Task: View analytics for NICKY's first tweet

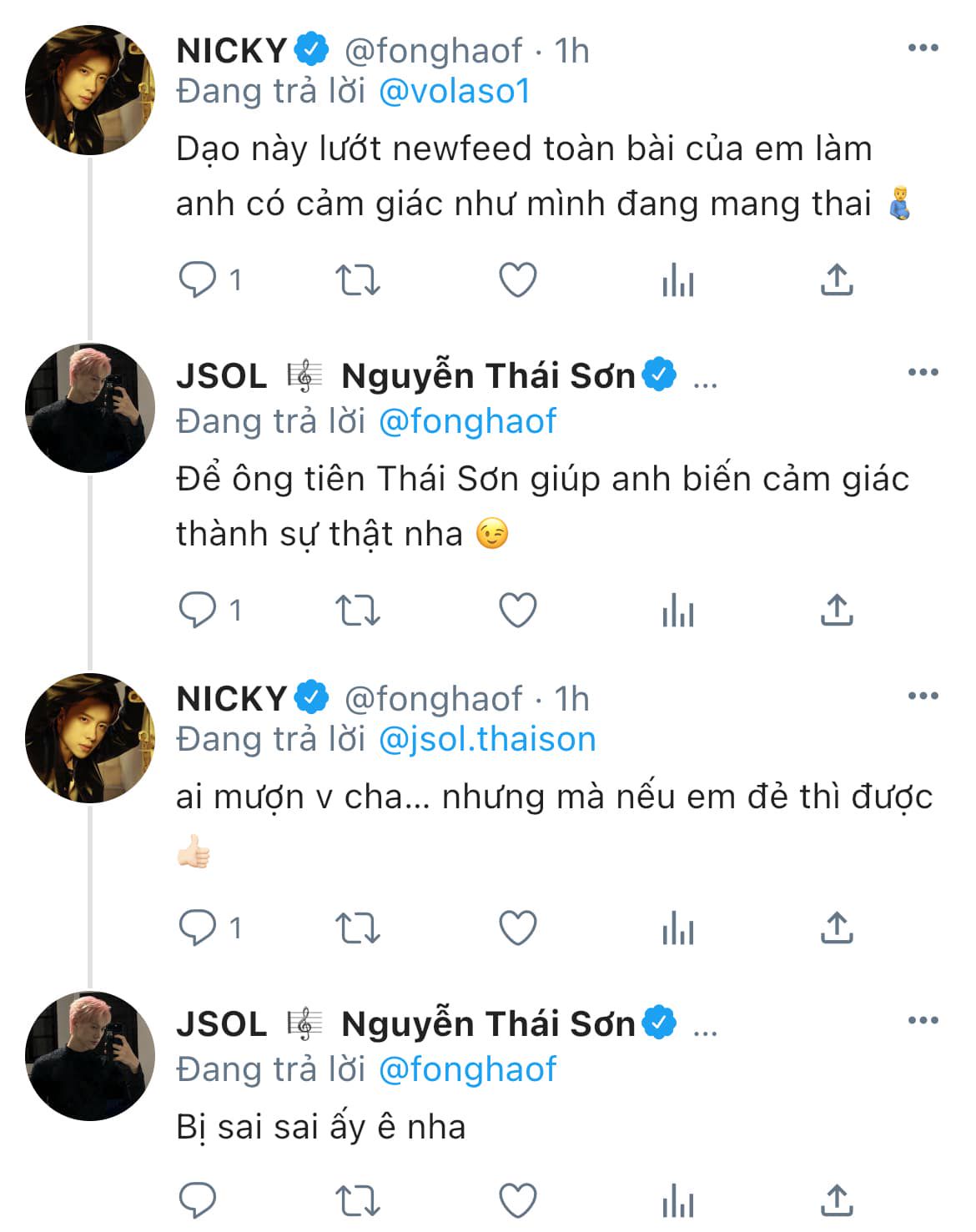Action: coord(678,280)
